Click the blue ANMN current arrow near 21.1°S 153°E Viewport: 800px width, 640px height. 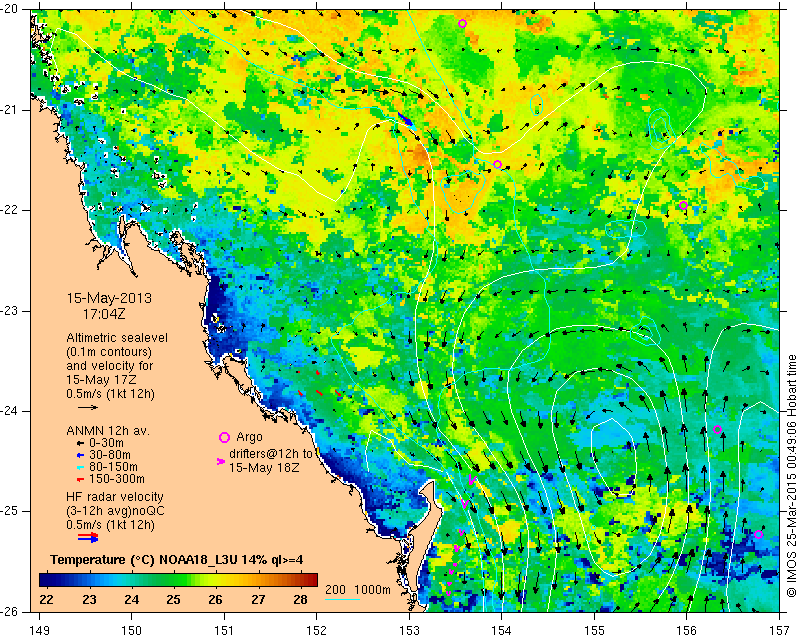coord(405,118)
